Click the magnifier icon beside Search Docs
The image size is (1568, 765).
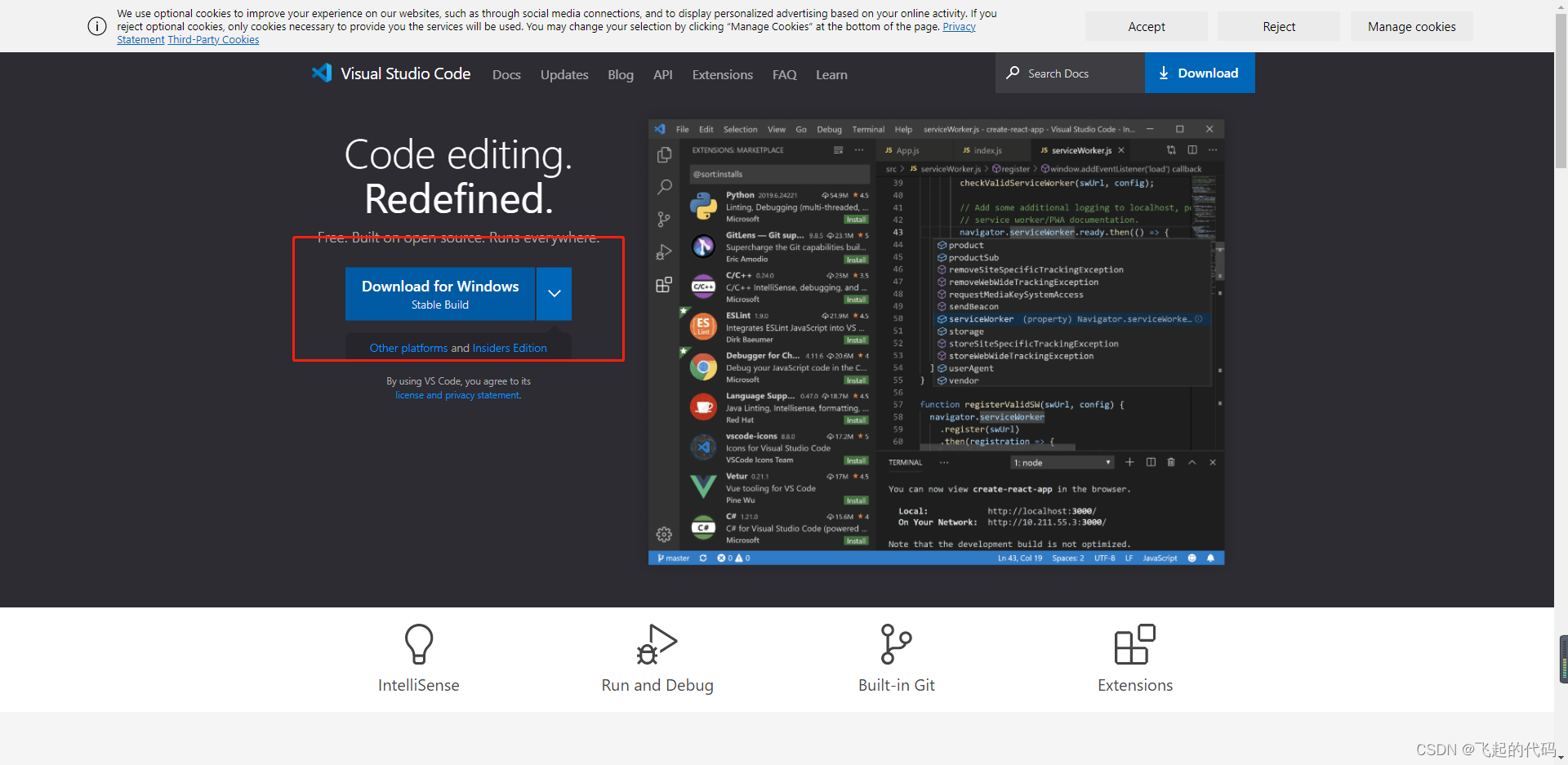1013,73
